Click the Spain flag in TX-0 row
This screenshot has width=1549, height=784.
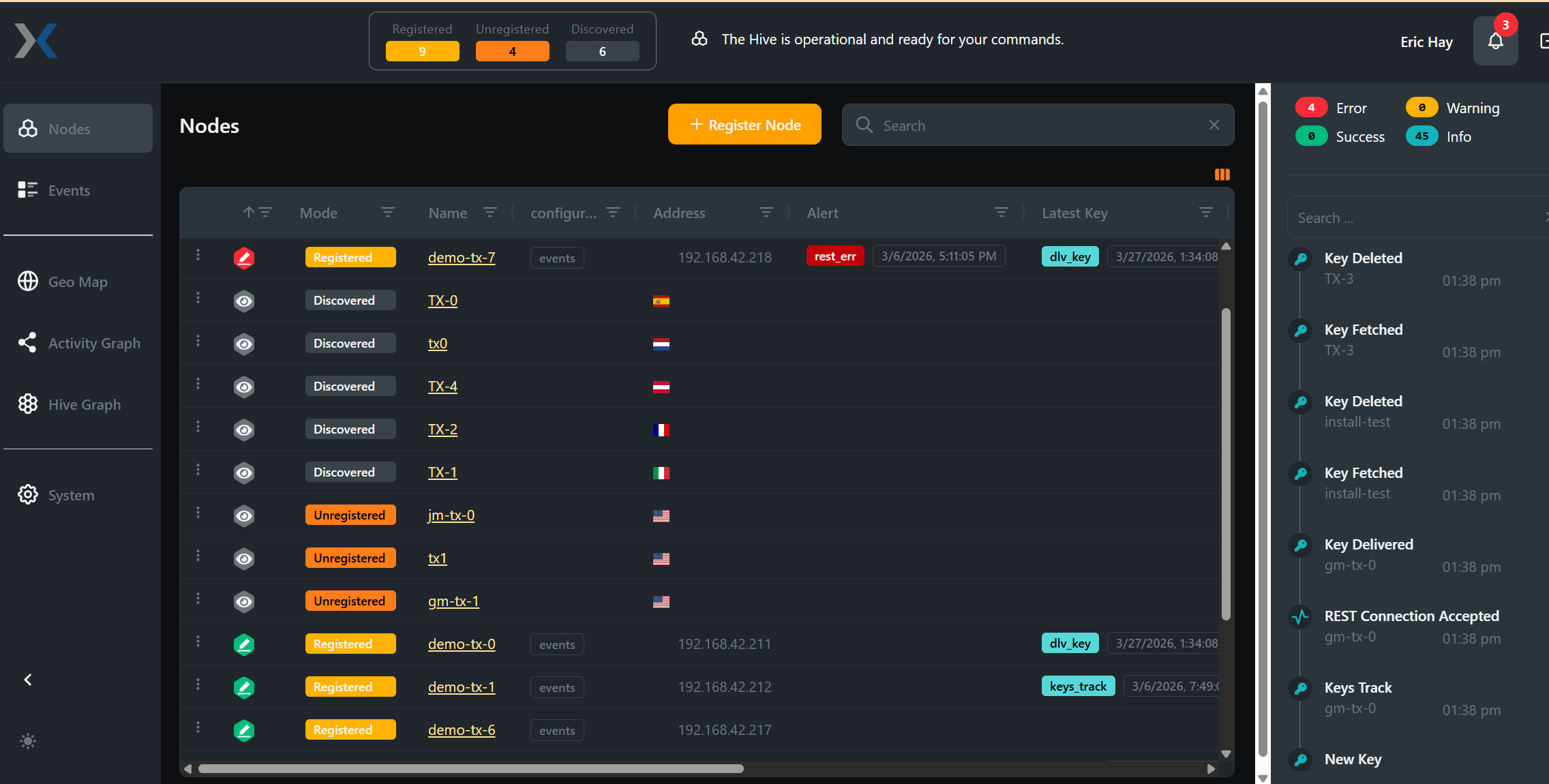pyautogui.click(x=661, y=301)
